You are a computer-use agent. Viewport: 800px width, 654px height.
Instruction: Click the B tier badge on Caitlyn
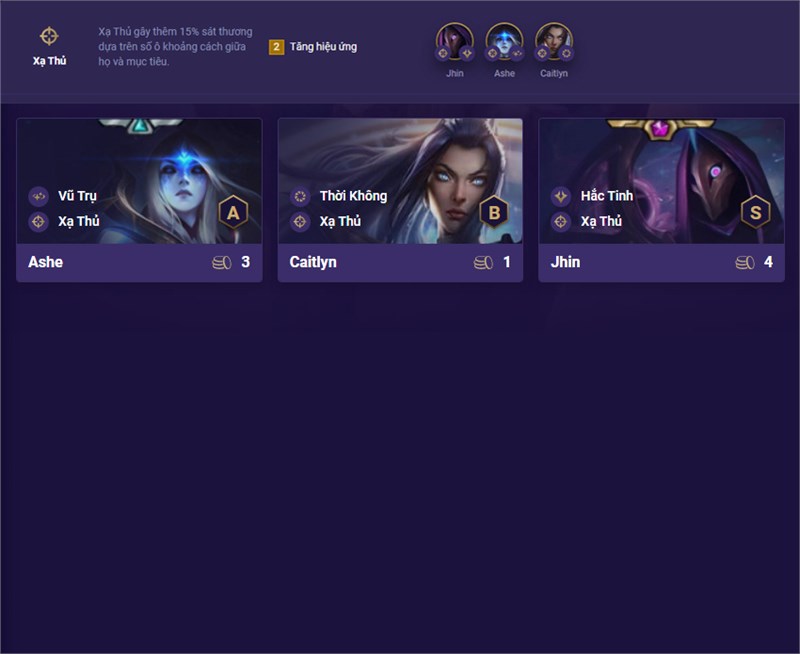494,212
